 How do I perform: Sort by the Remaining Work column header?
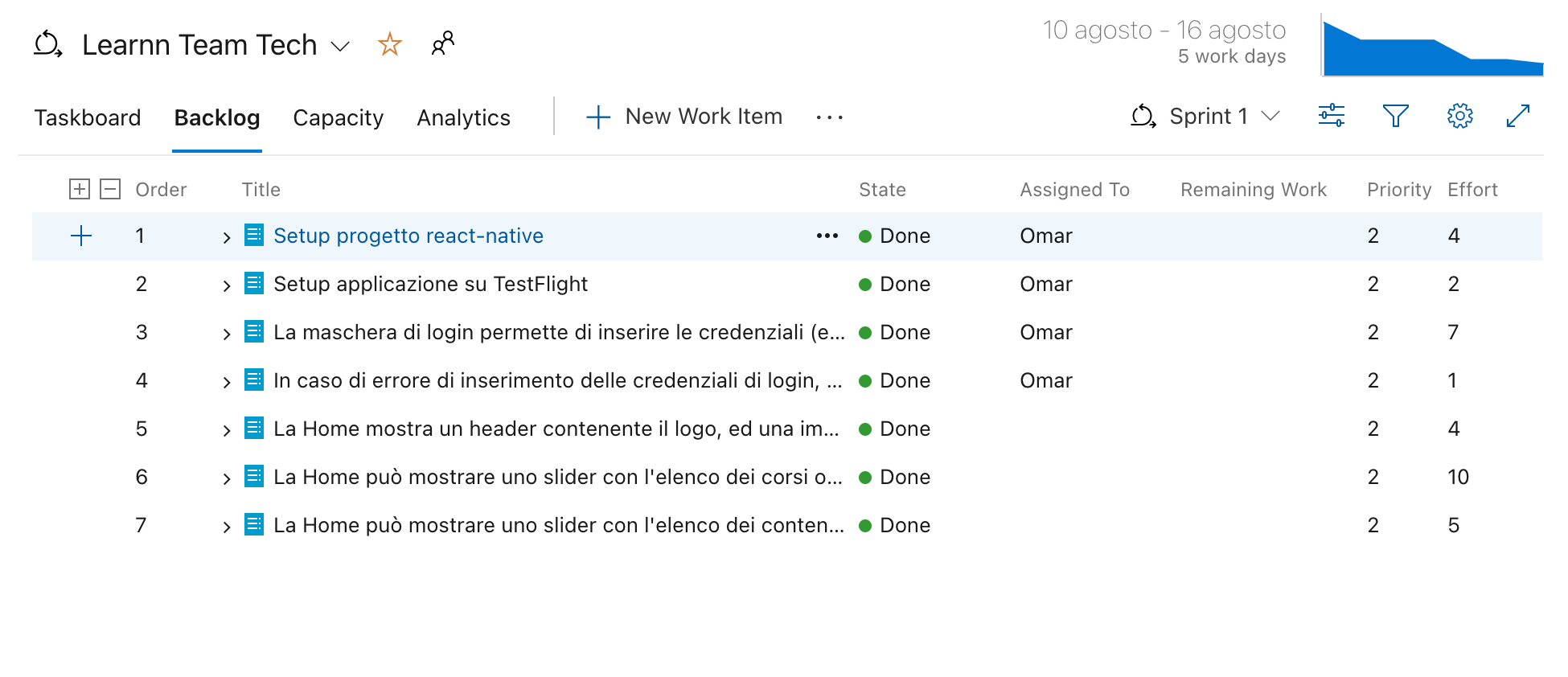1254,190
